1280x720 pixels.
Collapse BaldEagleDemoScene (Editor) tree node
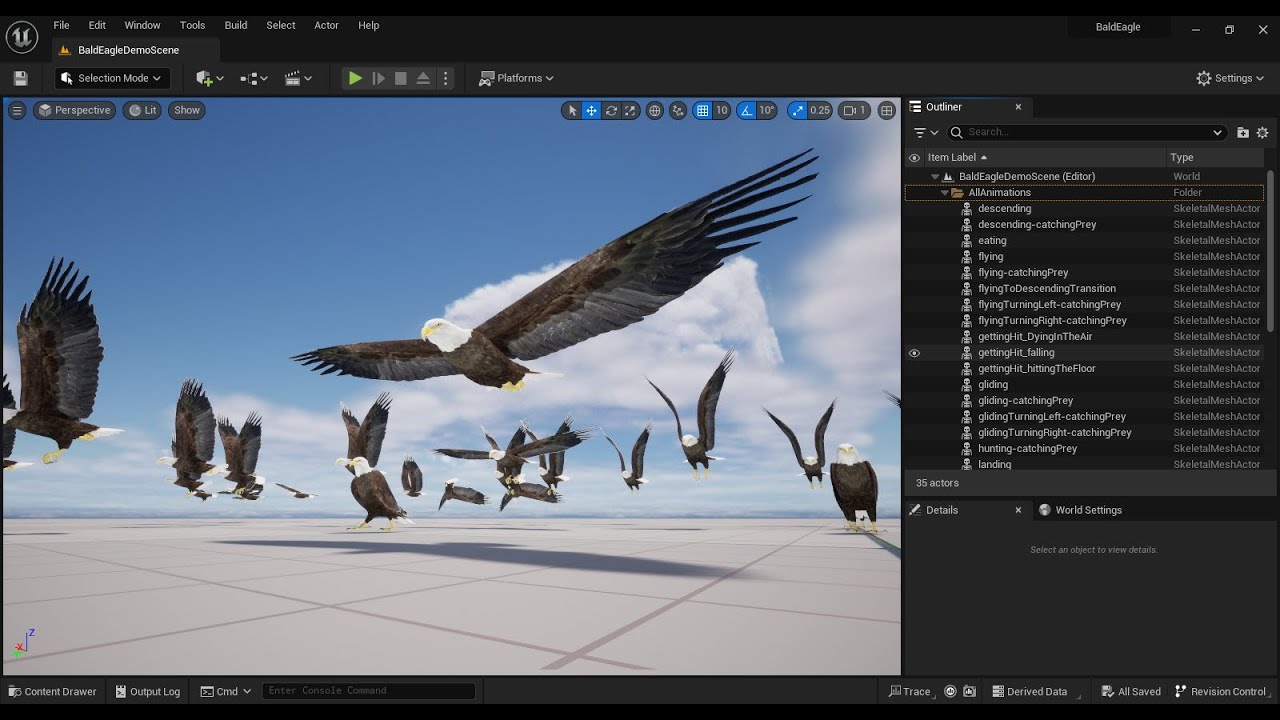(935, 177)
